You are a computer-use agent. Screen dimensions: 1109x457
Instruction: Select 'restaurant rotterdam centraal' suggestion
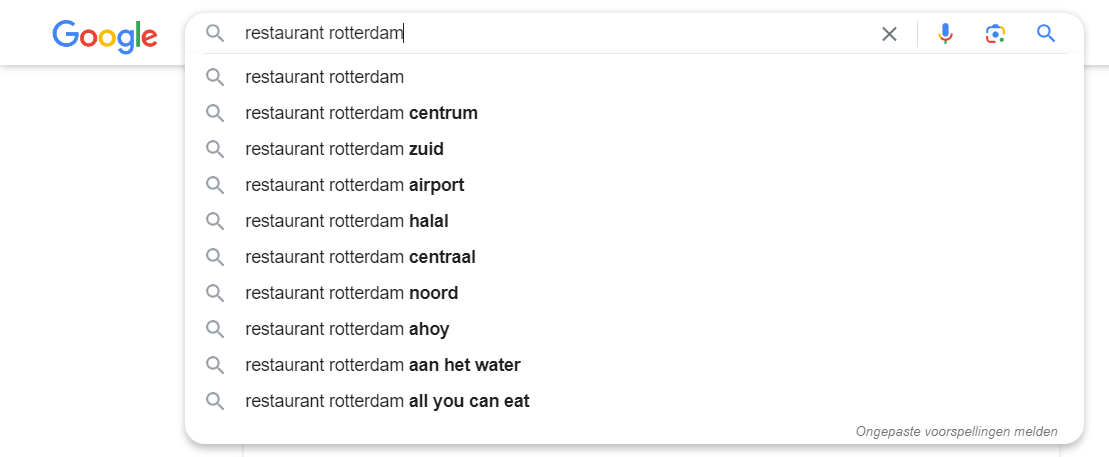[x=360, y=257]
